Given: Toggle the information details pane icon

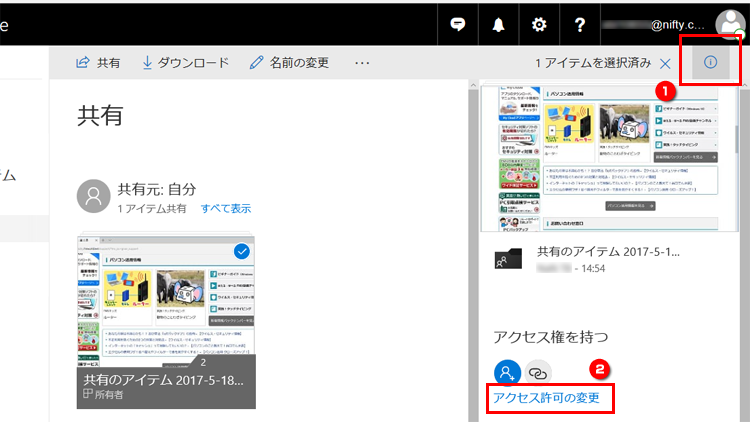Looking at the screenshot, I should coord(710,62).
